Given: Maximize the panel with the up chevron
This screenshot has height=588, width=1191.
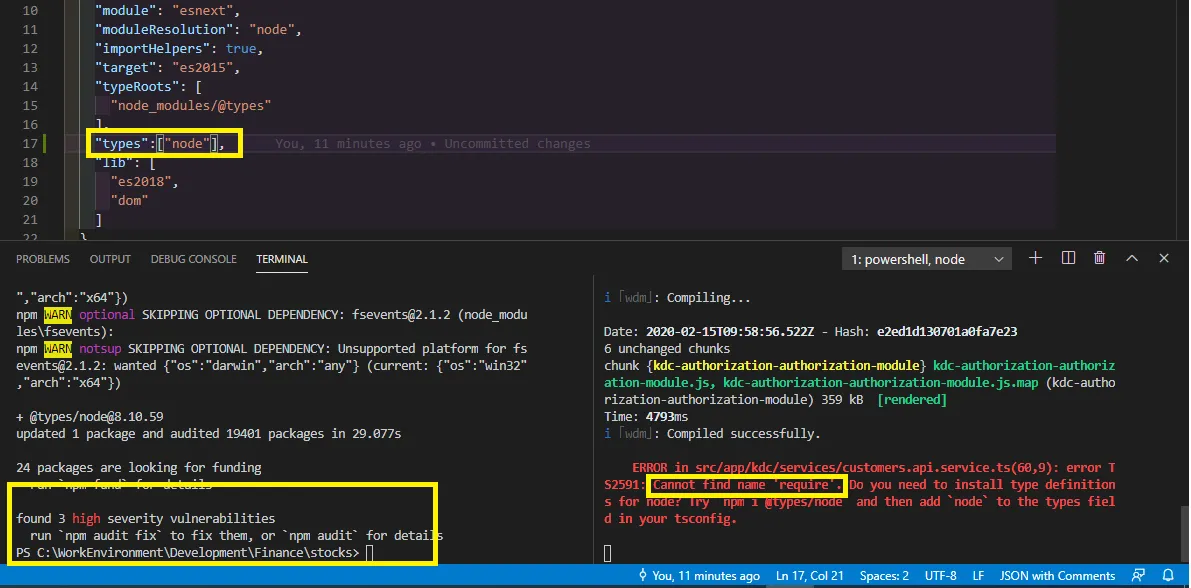Looking at the screenshot, I should click(x=1132, y=258).
